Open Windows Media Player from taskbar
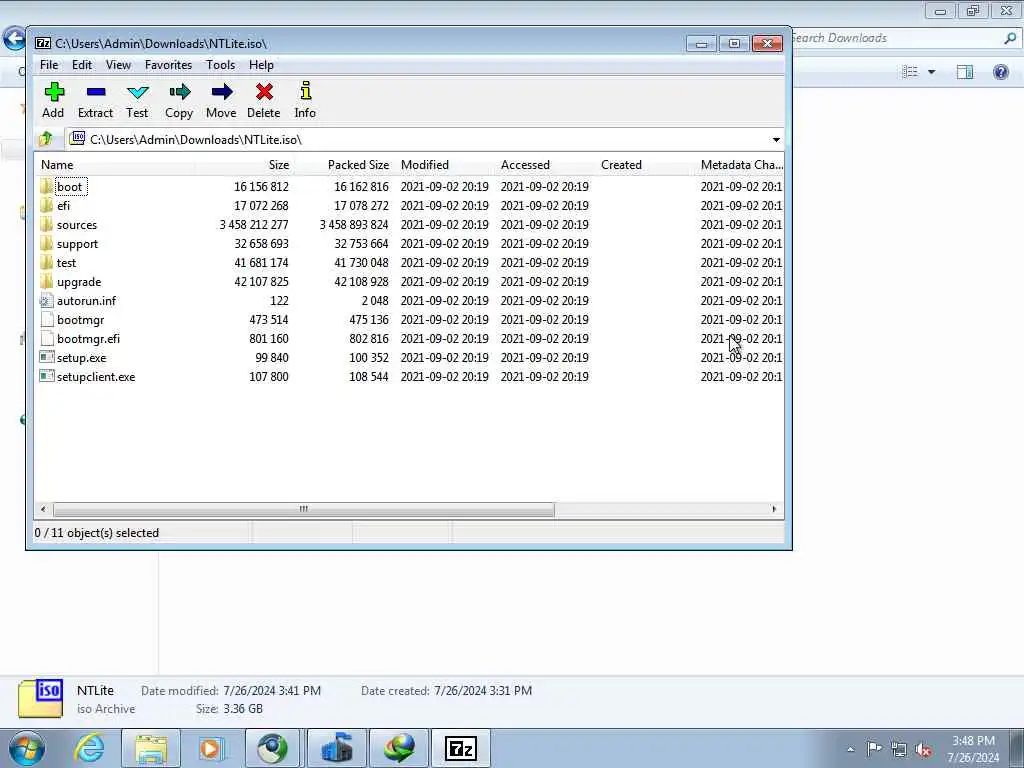The image size is (1024, 768). [212, 748]
